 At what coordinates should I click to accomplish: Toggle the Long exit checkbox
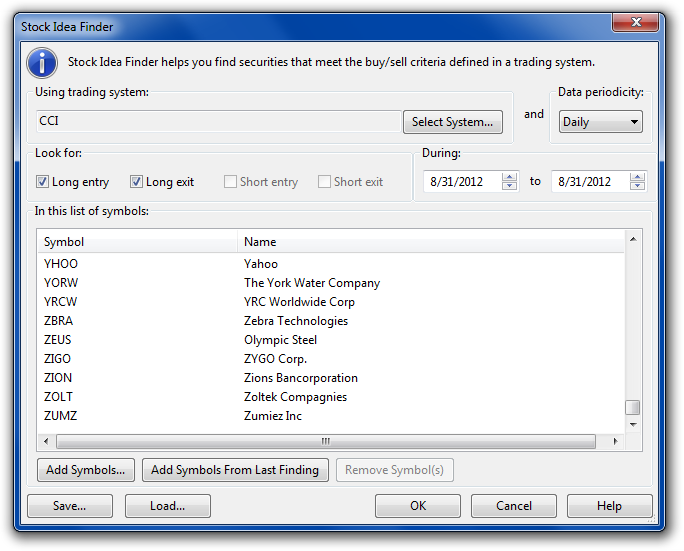click(137, 182)
